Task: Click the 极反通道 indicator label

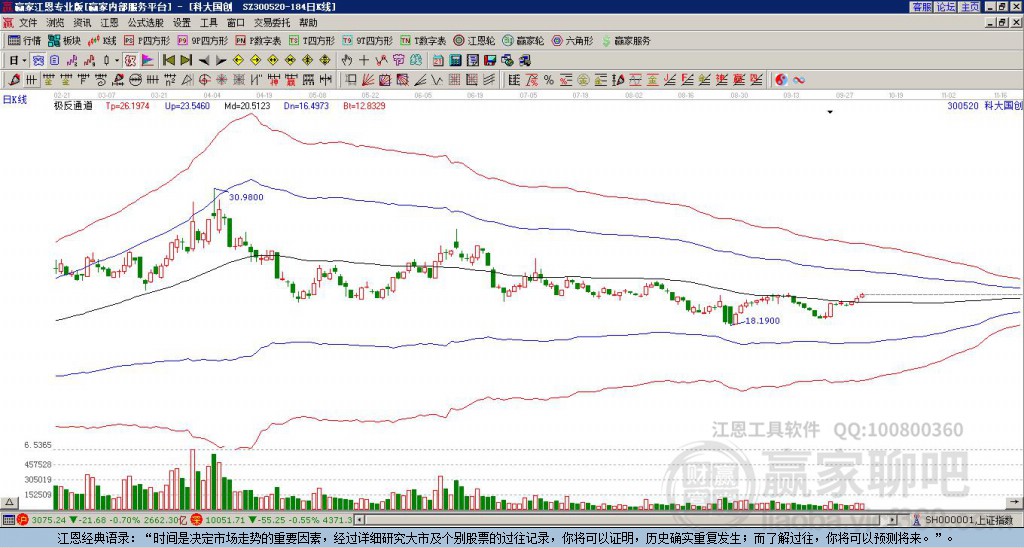Action: click(x=73, y=105)
